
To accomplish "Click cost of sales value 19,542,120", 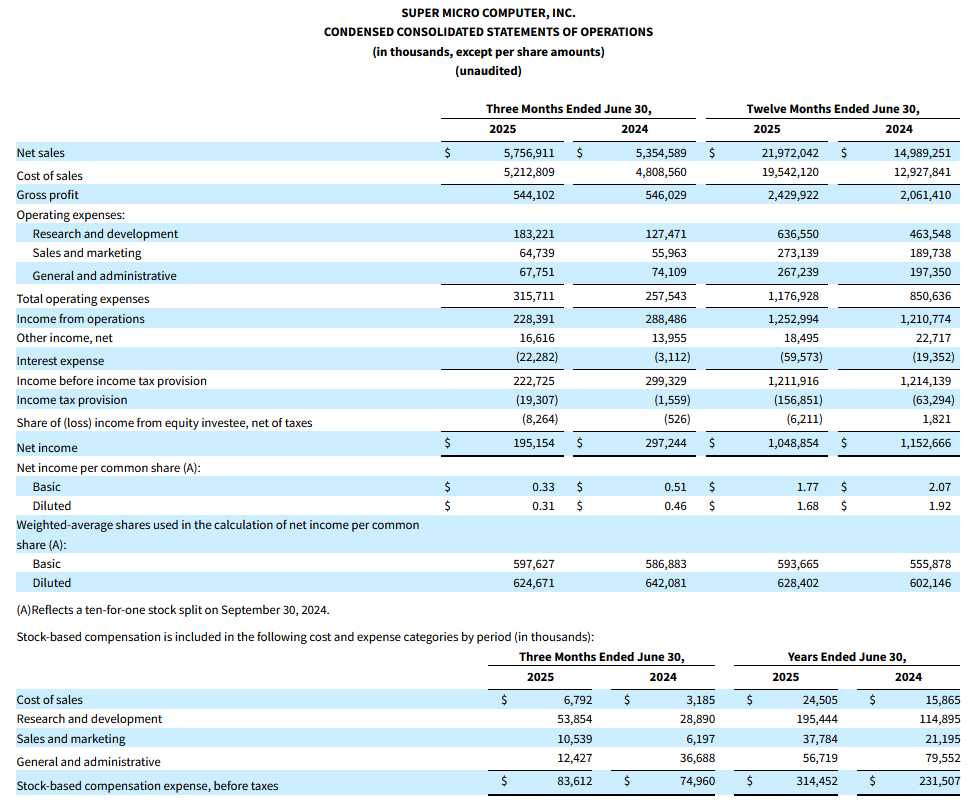I will [790, 172].
